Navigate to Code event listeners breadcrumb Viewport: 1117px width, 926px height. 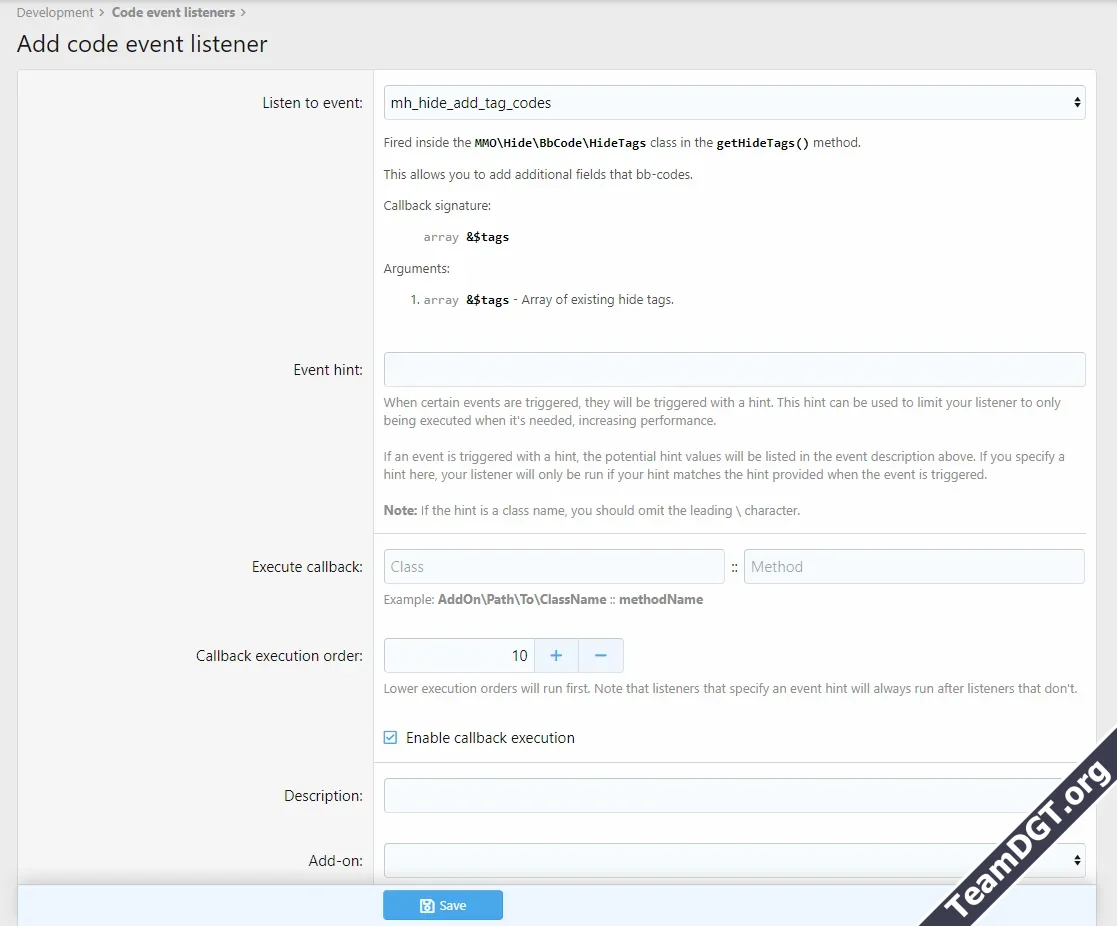click(x=173, y=13)
